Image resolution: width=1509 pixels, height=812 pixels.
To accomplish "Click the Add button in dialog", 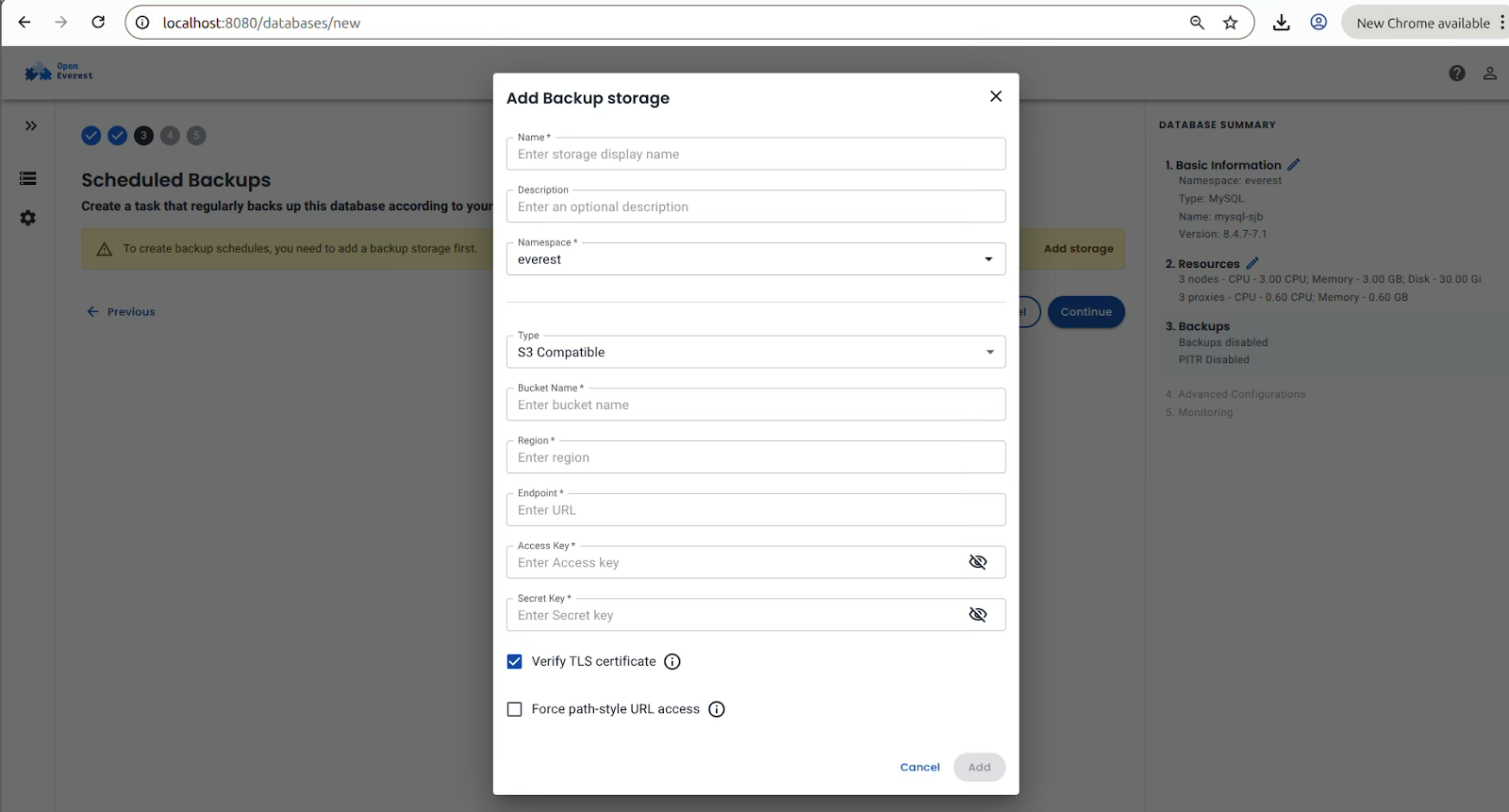I will (x=979, y=768).
